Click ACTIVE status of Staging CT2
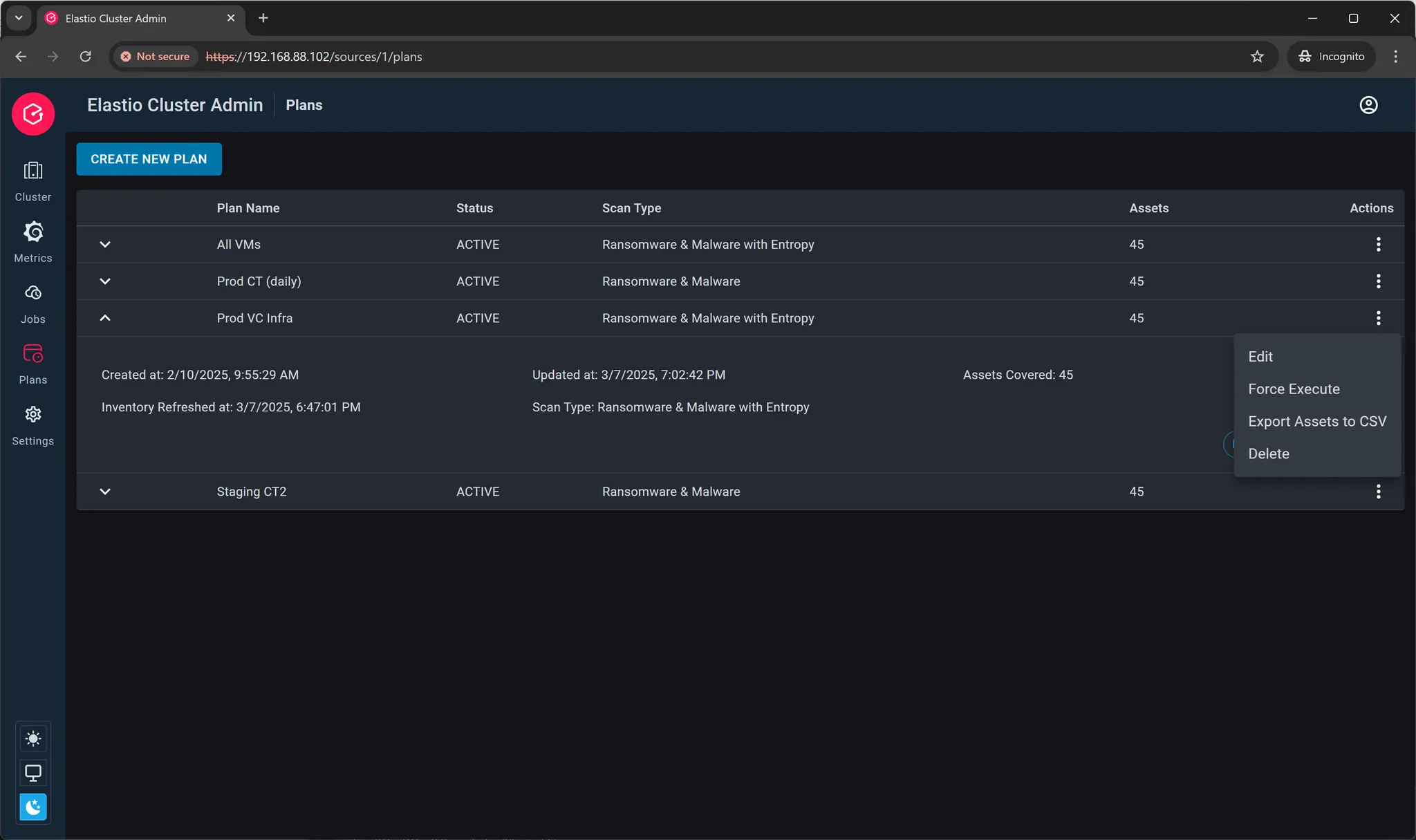This screenshot has height=840, width=1416. (477, 492)
